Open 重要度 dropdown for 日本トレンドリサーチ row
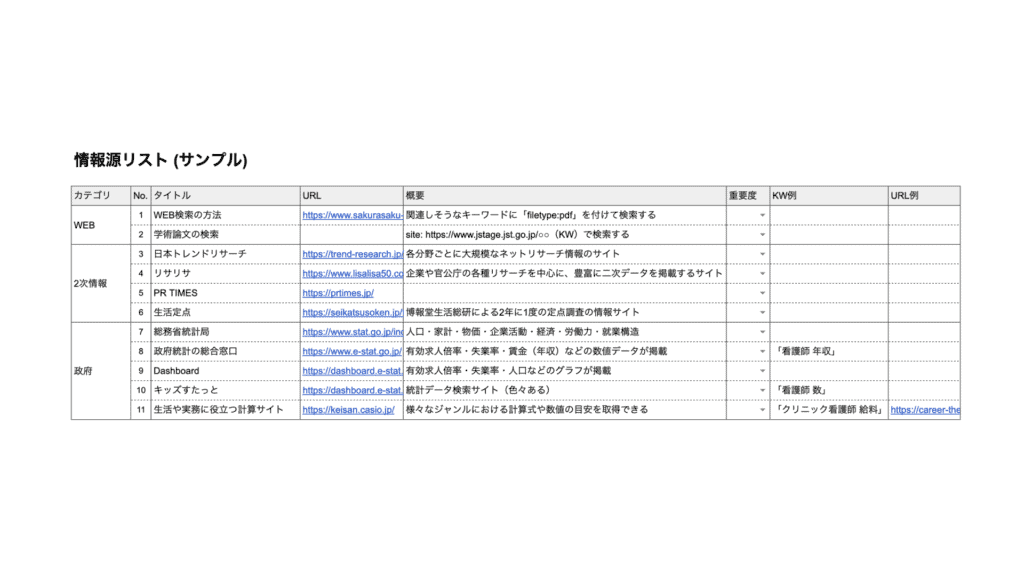This screenshot has height=576, width=1024. (x=762, y=255)
